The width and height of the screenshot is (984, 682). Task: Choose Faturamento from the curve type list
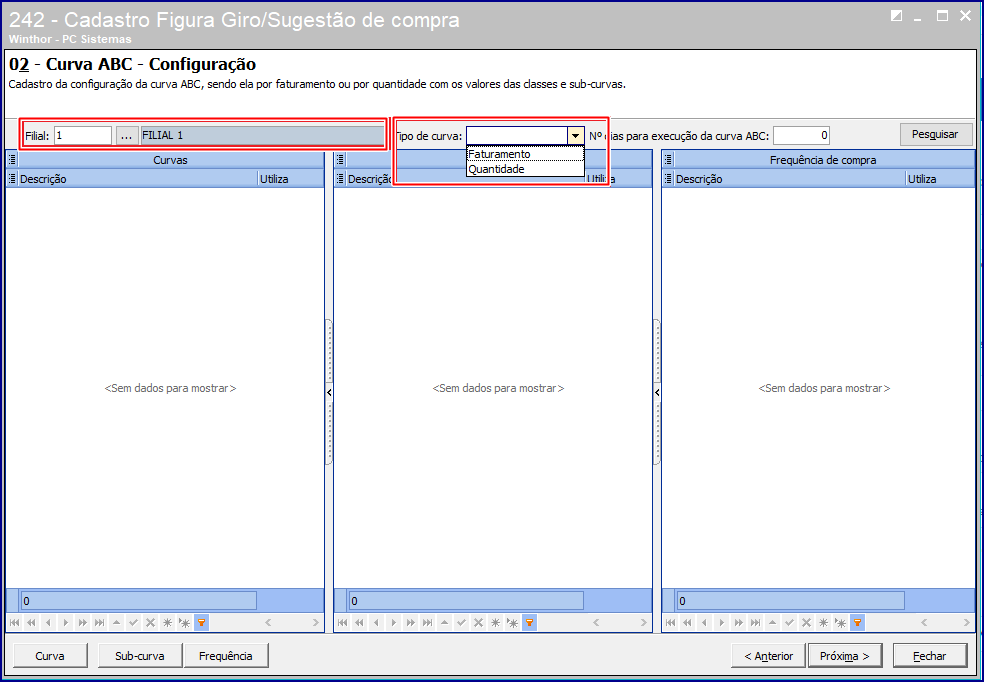pyautogui.click(x=525, y=154)
